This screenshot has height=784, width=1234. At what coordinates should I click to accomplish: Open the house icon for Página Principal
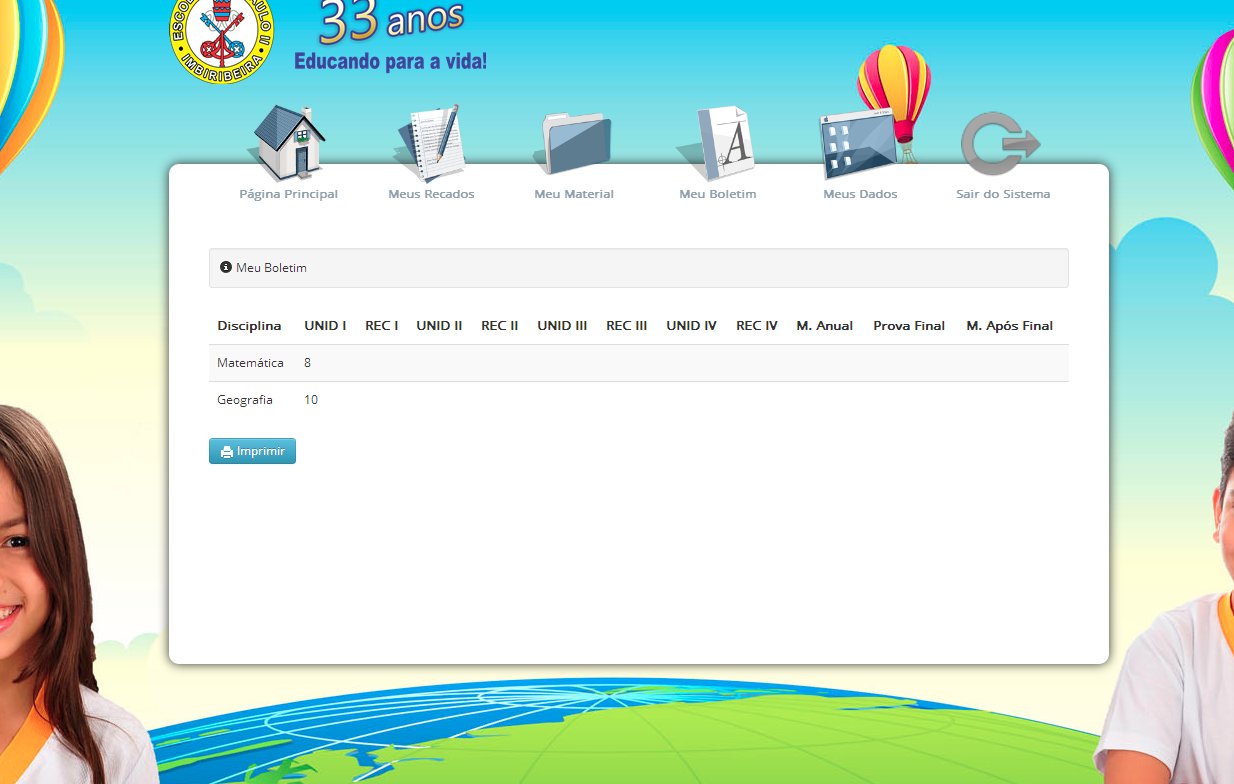click(x=289, y=142)
